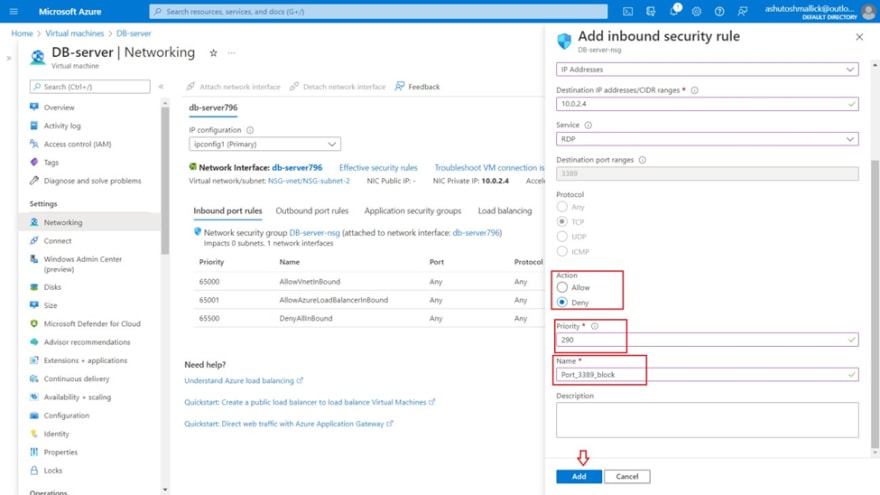Select the db-server796 interface tab
Screen dimensions: 880x495
point(213,108)
